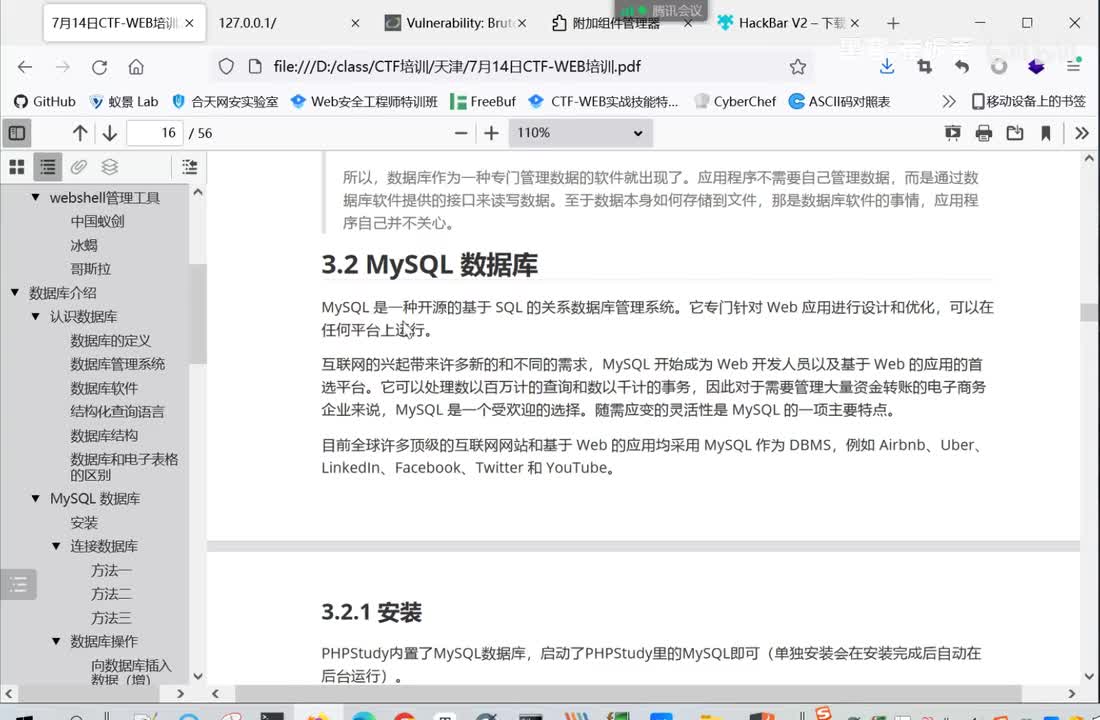The width and height of the screenshot is (1100, 720).
Task: Go to next PDF page arrow
Action: pyautogui.click(x=109, y=133)
